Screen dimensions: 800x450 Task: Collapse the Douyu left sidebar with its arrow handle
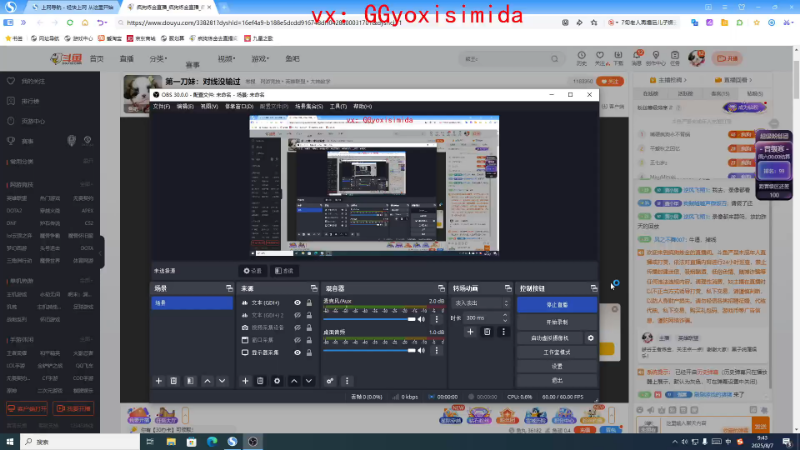click(101, 253)
